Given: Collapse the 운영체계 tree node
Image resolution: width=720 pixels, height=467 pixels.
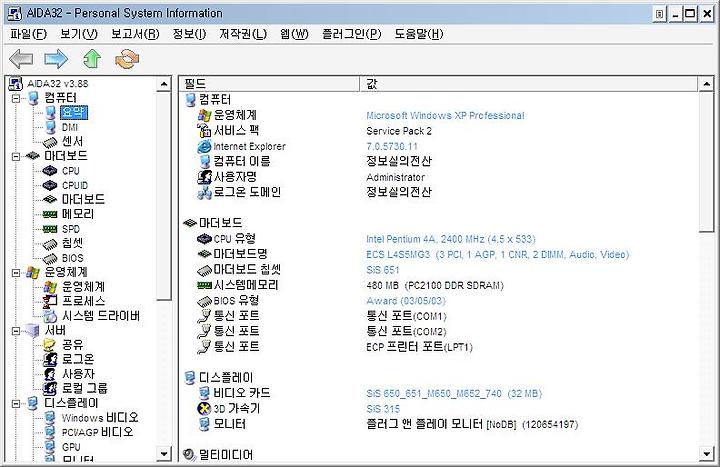Looking at the screenshot, I should [16, 273].
